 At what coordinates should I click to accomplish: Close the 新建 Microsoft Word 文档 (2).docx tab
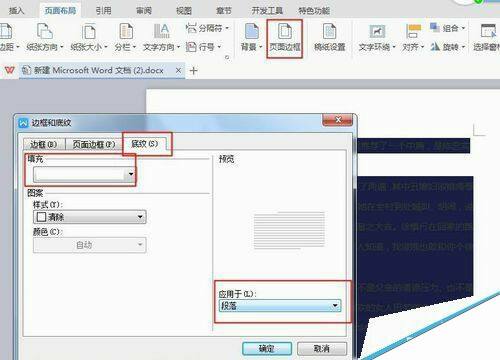(178, 71)
